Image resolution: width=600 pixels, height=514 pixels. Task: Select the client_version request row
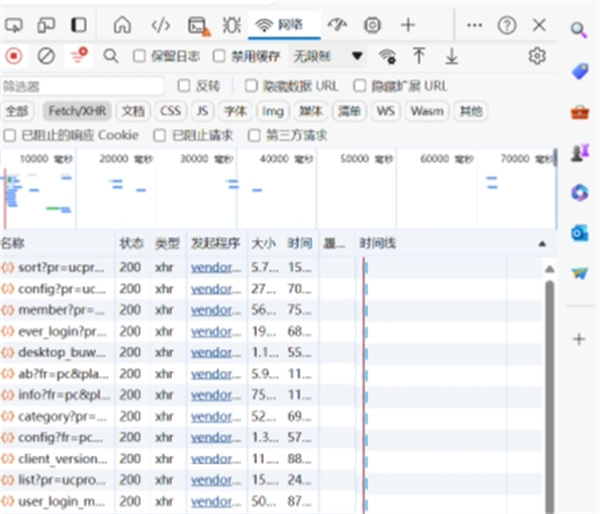[x=272, y=459]
